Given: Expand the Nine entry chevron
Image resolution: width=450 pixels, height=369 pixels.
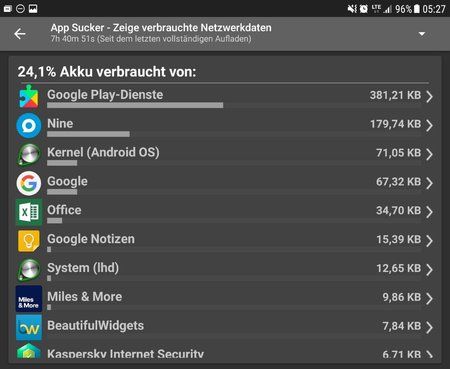Looking at the screenshot, I should pyautogui.click(x=429, y=125).
